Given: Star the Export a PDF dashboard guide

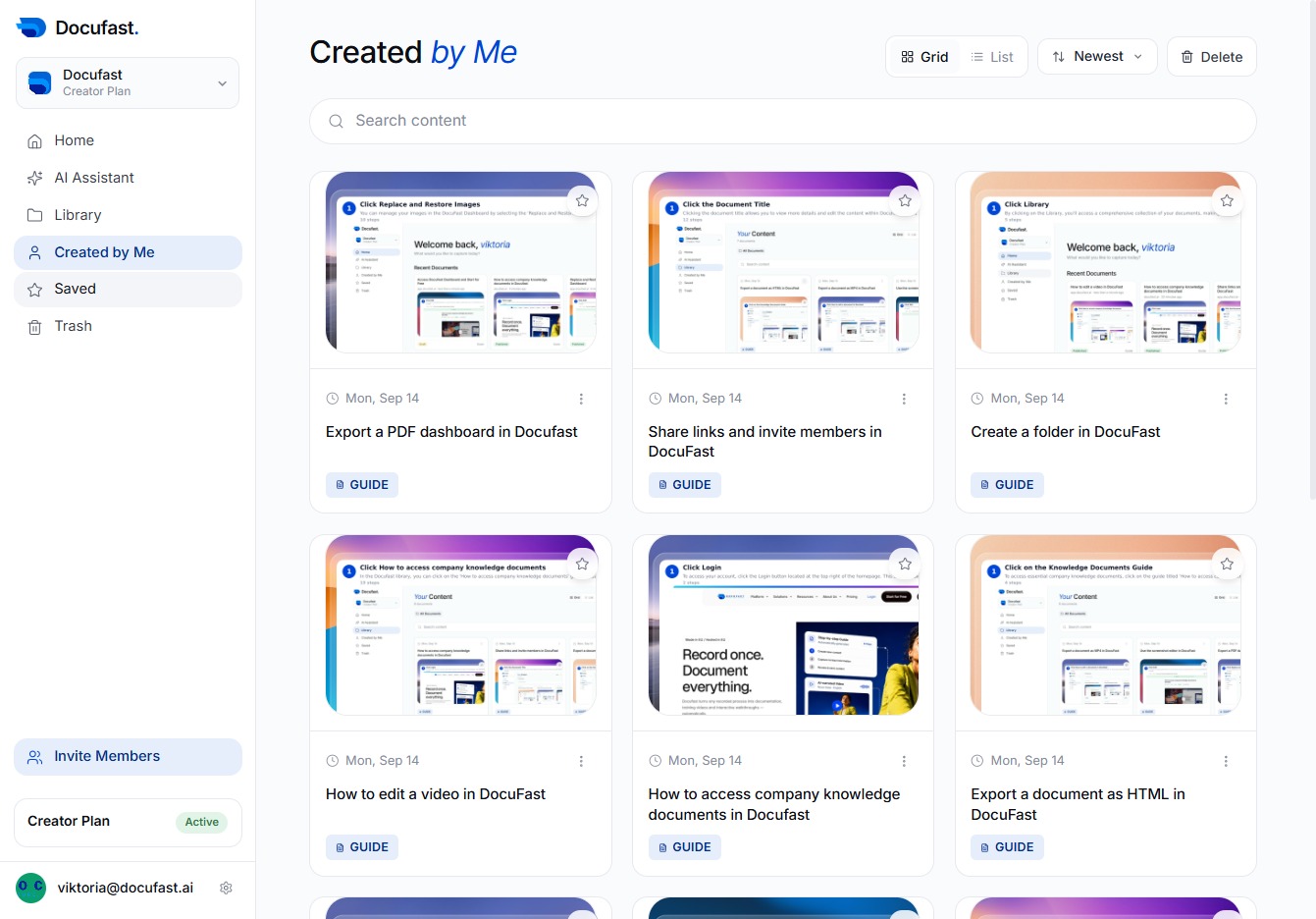Looking at the screenshot, I should 582,201.
